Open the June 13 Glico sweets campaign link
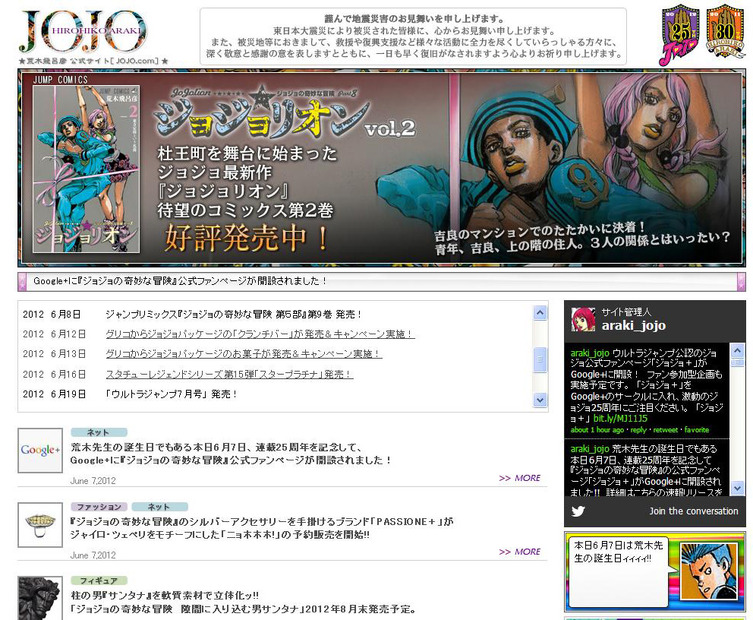This screenshot has height=620, width=753. pyautogui.click(x=243, y=354)
